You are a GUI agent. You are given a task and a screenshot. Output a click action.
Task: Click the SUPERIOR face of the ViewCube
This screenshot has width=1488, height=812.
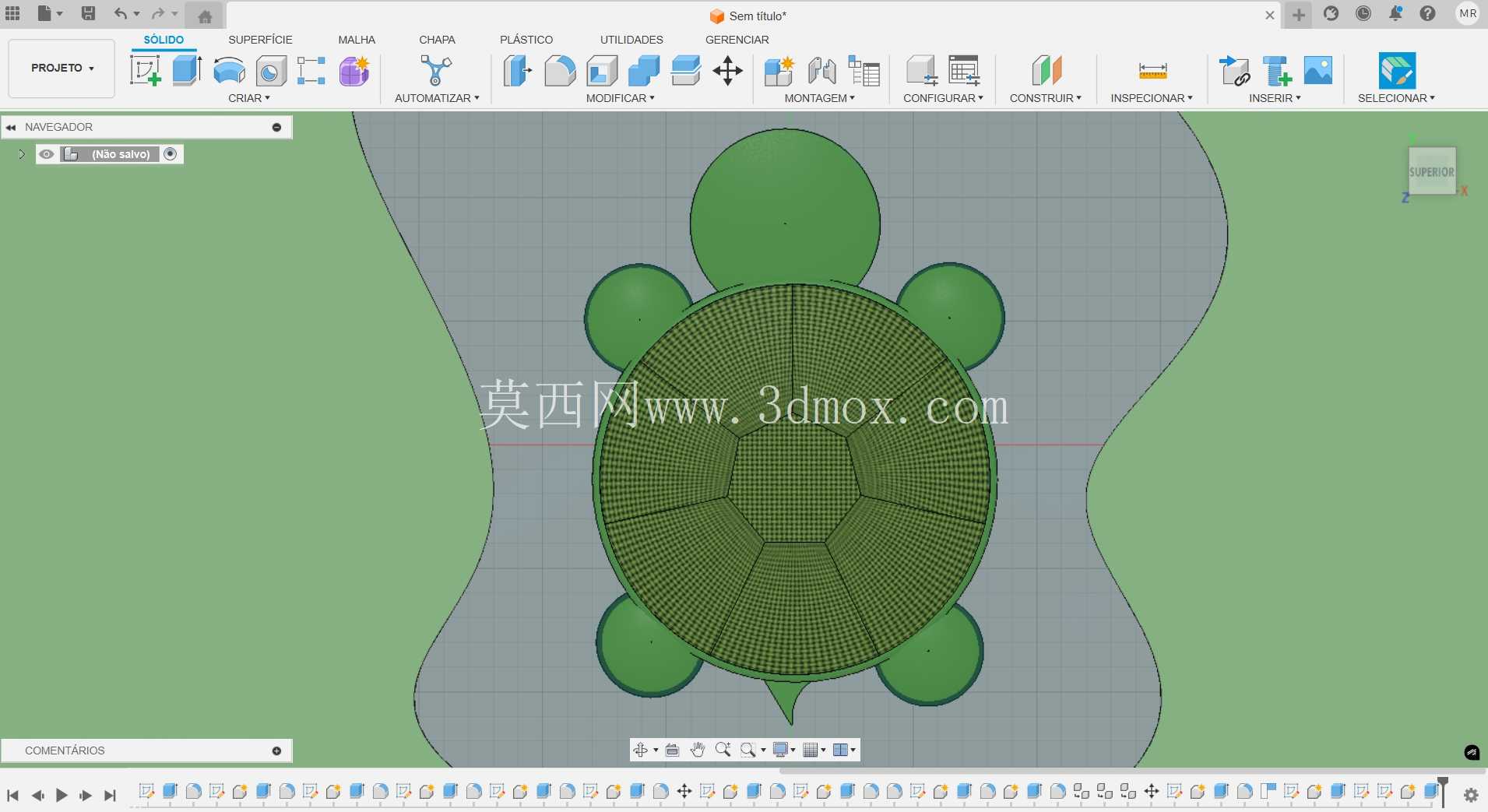(1431, 171)
